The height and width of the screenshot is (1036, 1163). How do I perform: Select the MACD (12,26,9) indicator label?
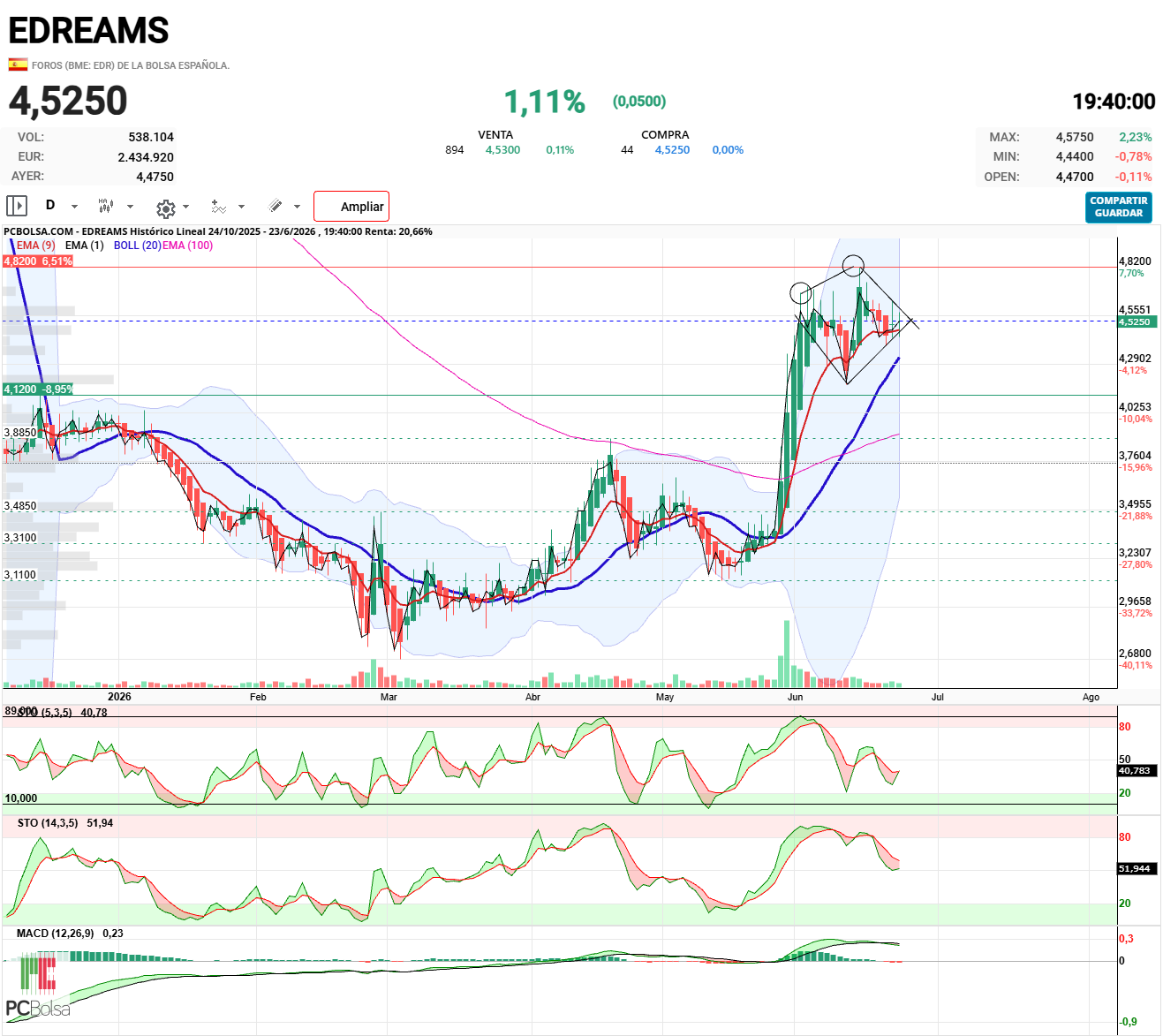[56, 934]
